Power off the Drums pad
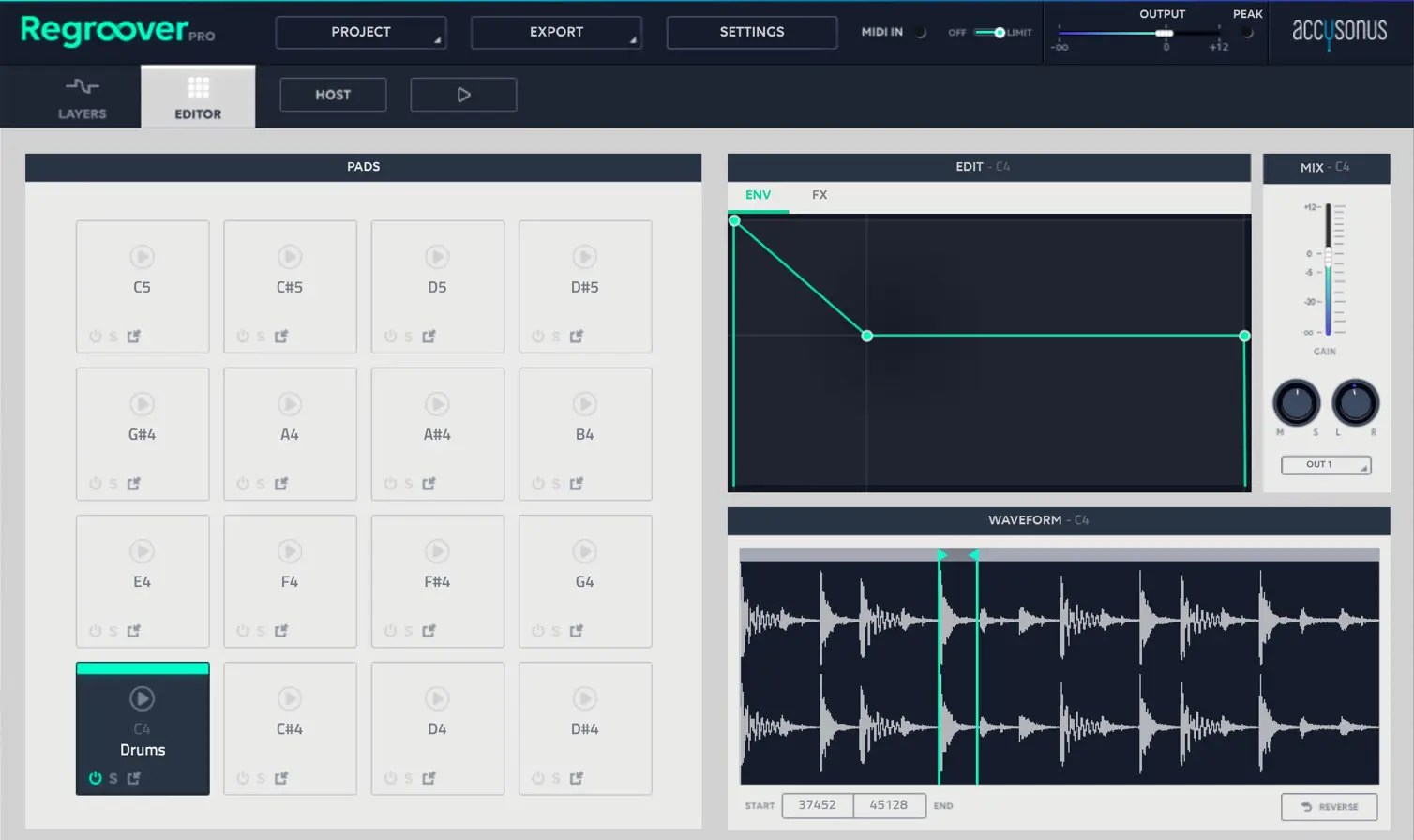 coord(94,777)
